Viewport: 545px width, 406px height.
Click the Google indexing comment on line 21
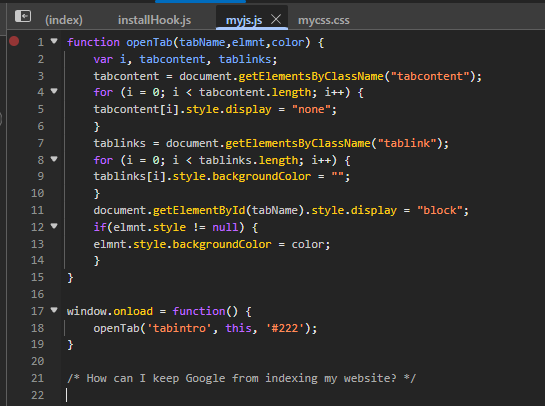[x=241, y=378]
